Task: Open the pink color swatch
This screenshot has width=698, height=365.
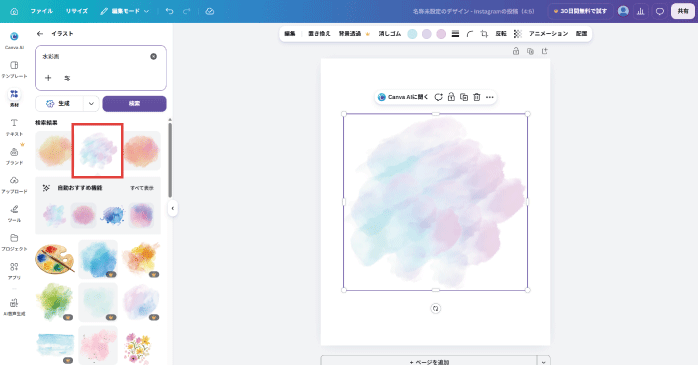Action: pyautogui.click(x=441, y=34)
